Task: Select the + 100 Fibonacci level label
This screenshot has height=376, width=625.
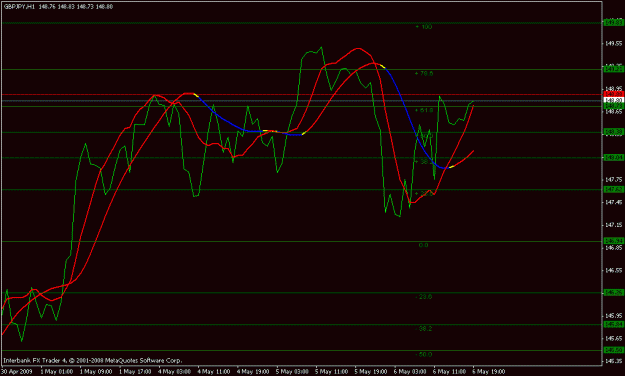Action: (424, 27)
